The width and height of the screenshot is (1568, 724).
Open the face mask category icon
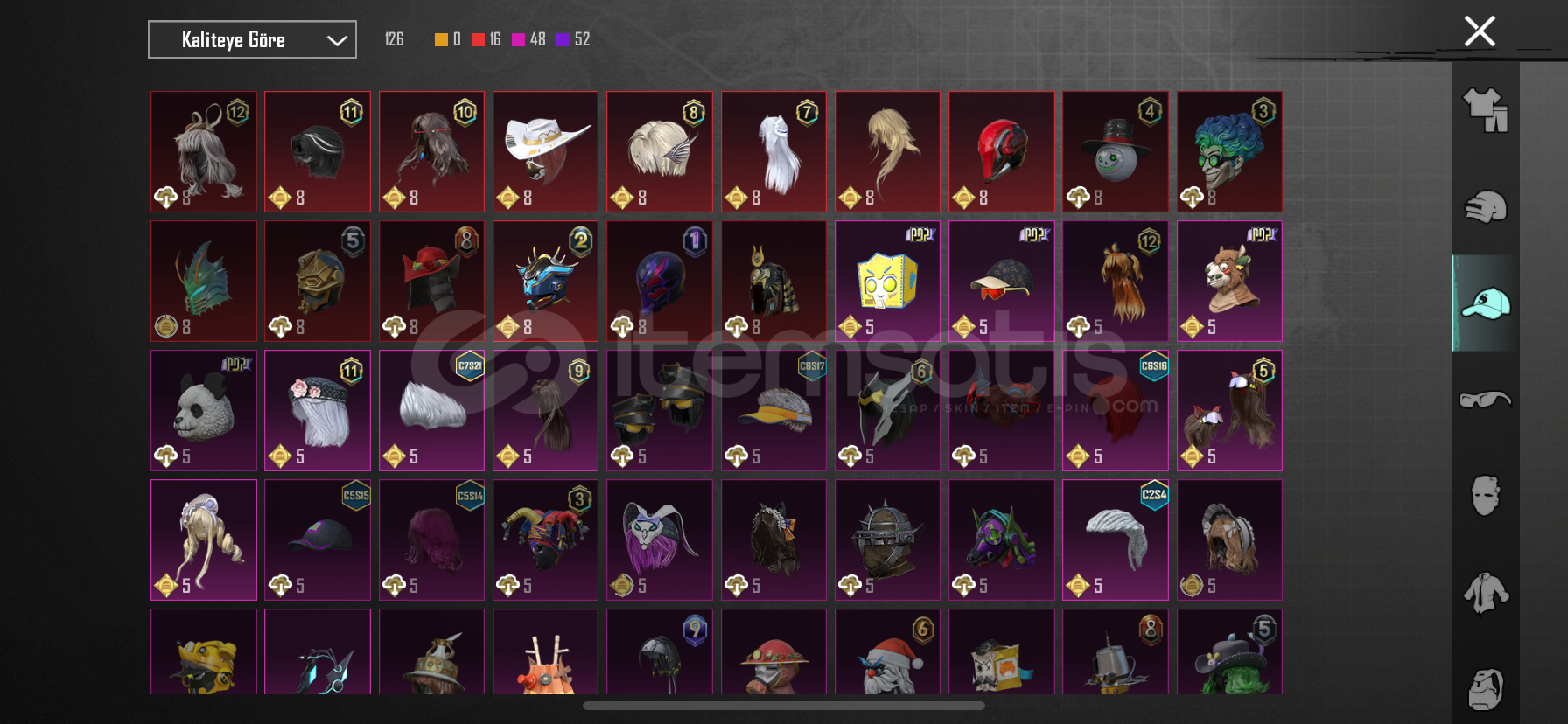(x=1486, y=496)
